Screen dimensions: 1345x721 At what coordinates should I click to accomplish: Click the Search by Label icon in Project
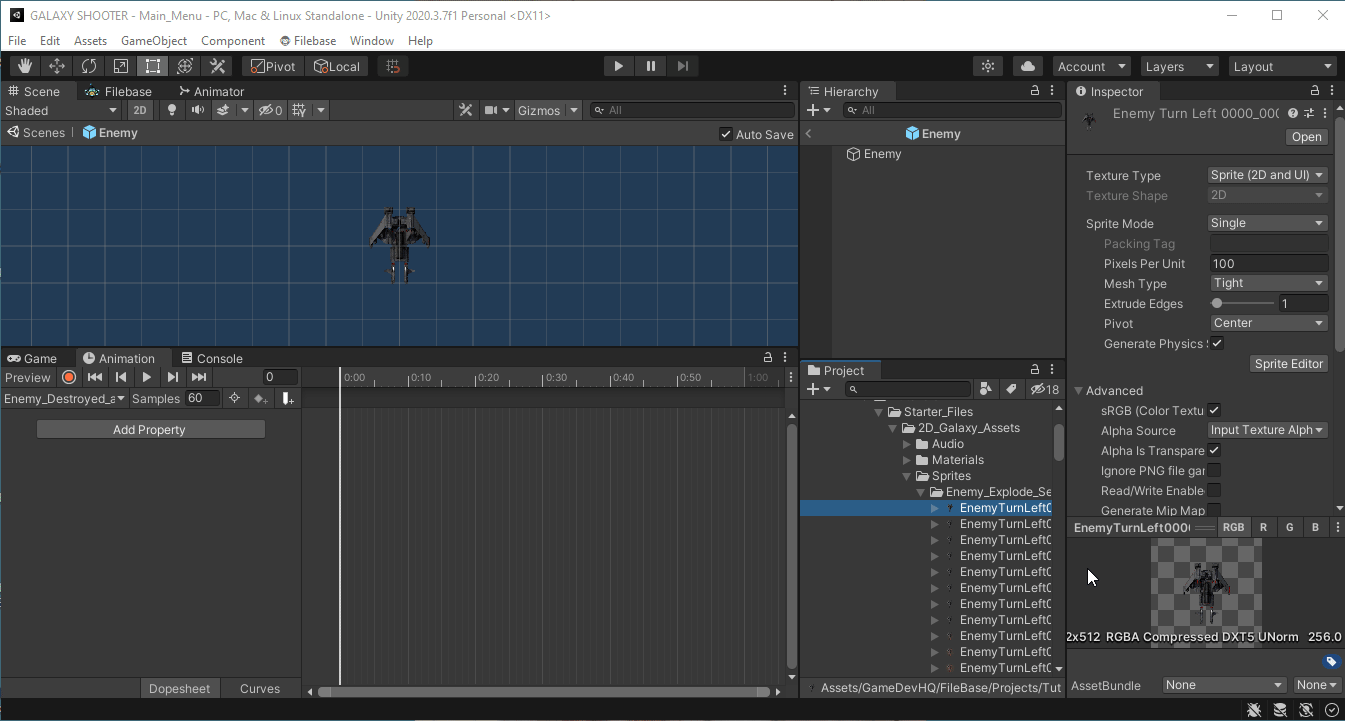click(x=1012, y=389)
